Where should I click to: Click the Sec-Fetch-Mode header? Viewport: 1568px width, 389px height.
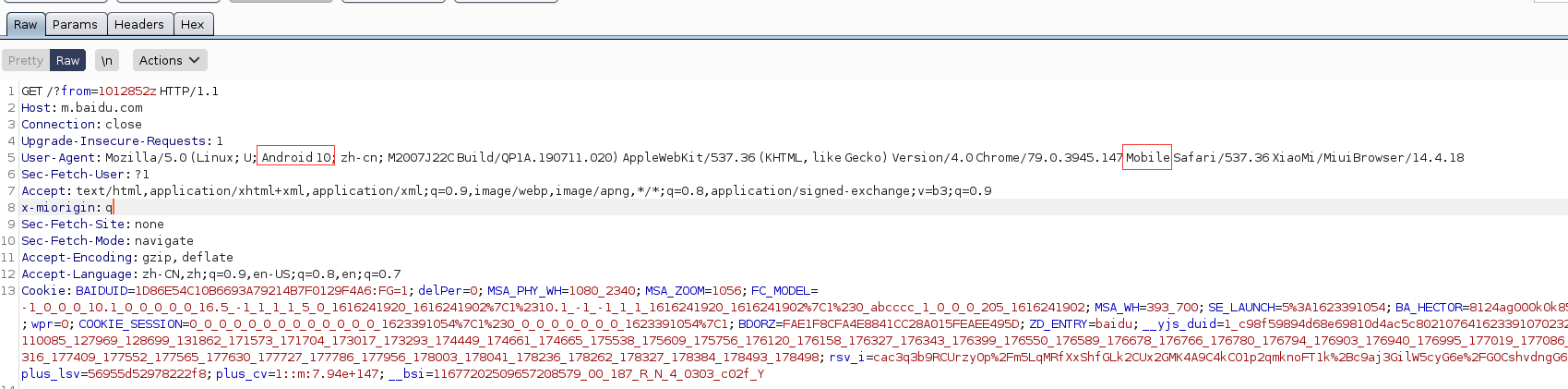[x=107, y=240]
